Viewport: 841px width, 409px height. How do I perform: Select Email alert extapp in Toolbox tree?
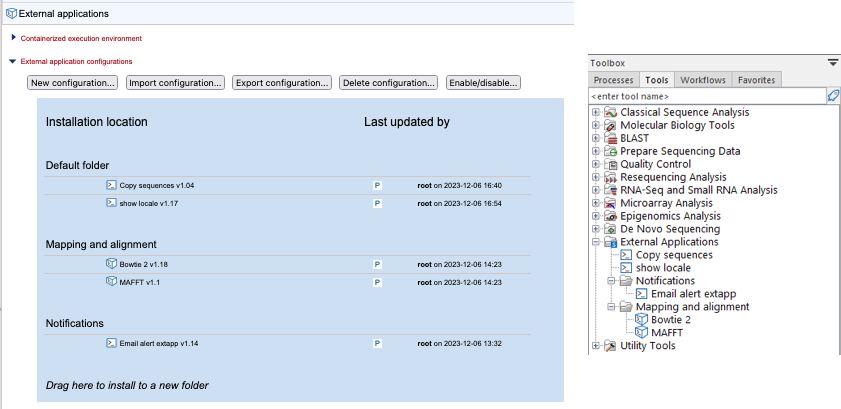[694, 294]
